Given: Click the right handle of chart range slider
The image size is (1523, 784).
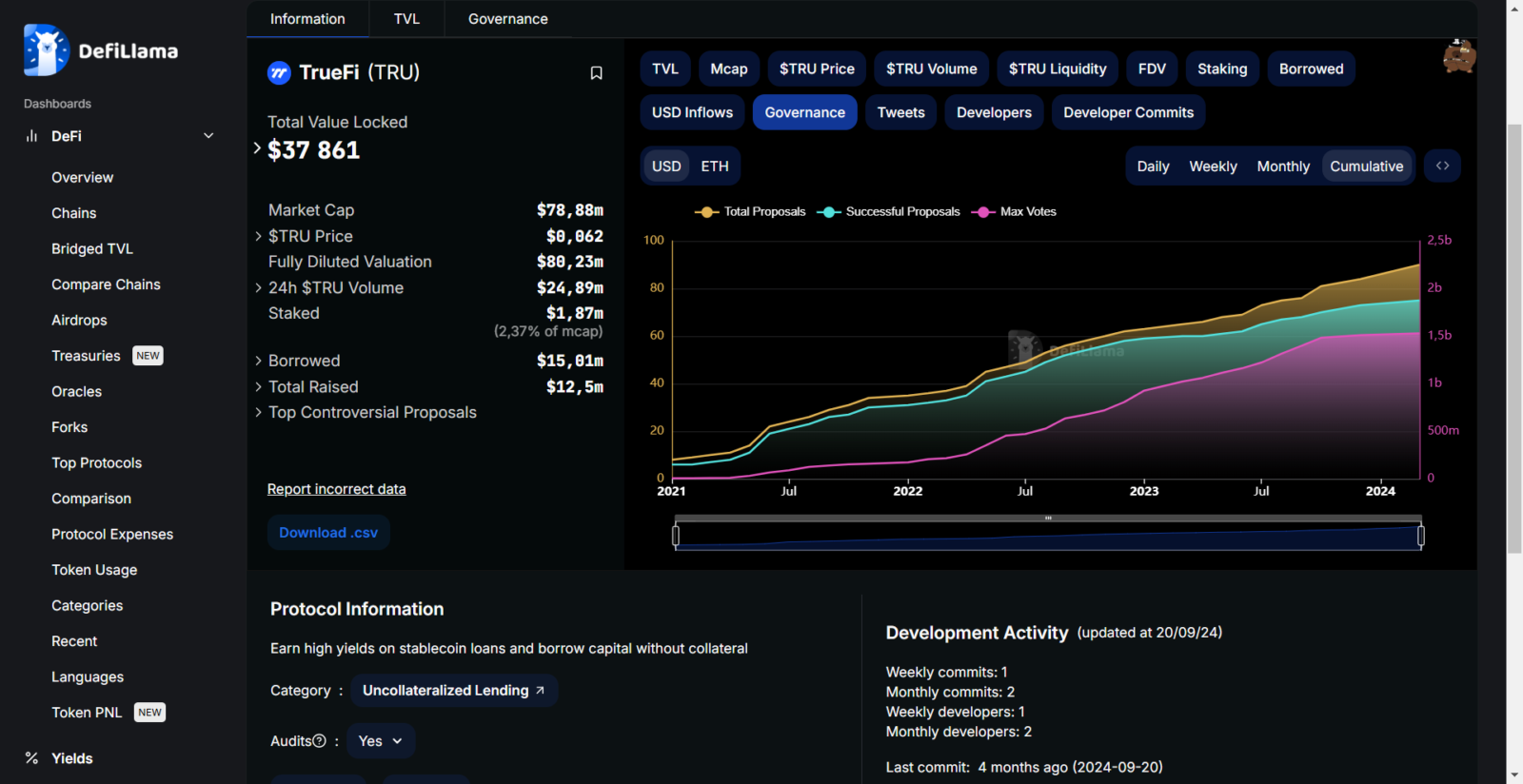Looking at the screenshot, I should coord(1421,536).
